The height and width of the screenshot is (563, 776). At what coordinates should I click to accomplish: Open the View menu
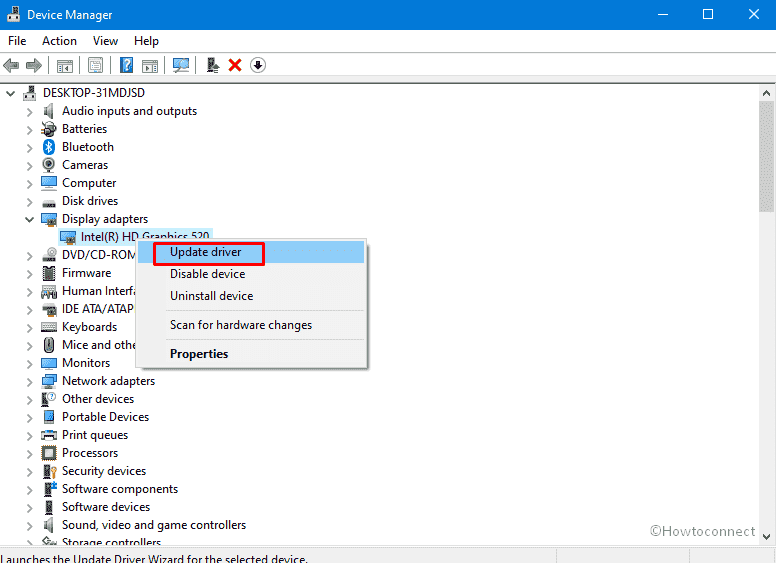[x=105, y=41]
